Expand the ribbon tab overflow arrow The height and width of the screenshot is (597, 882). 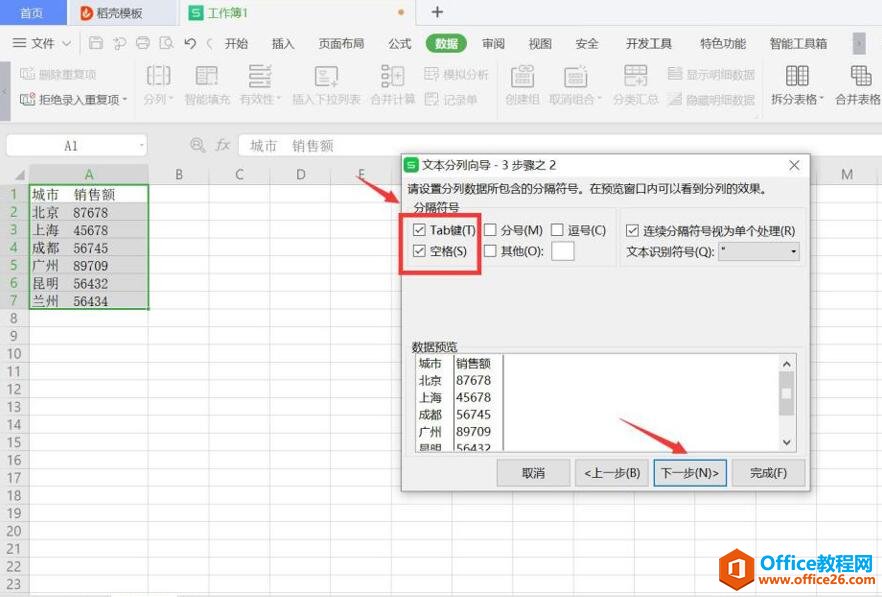coord(859,43)
